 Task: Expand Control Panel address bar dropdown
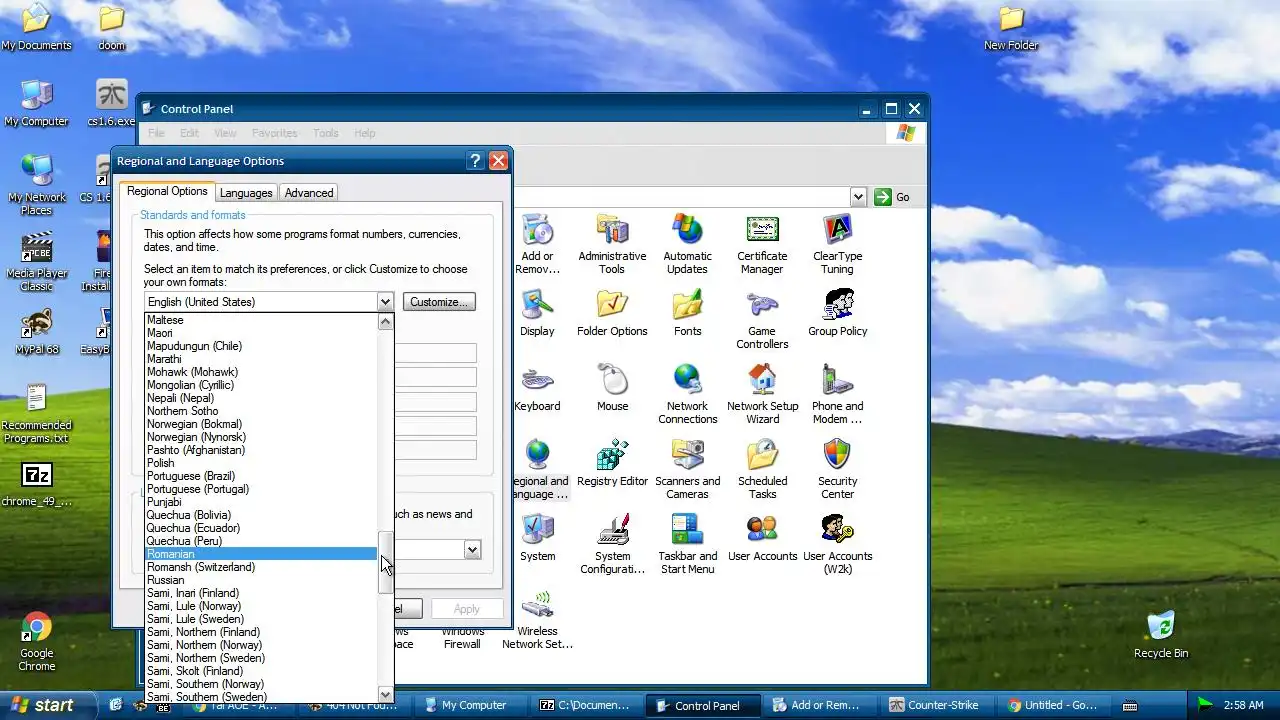pyautogui.click(x=858, y=197)
